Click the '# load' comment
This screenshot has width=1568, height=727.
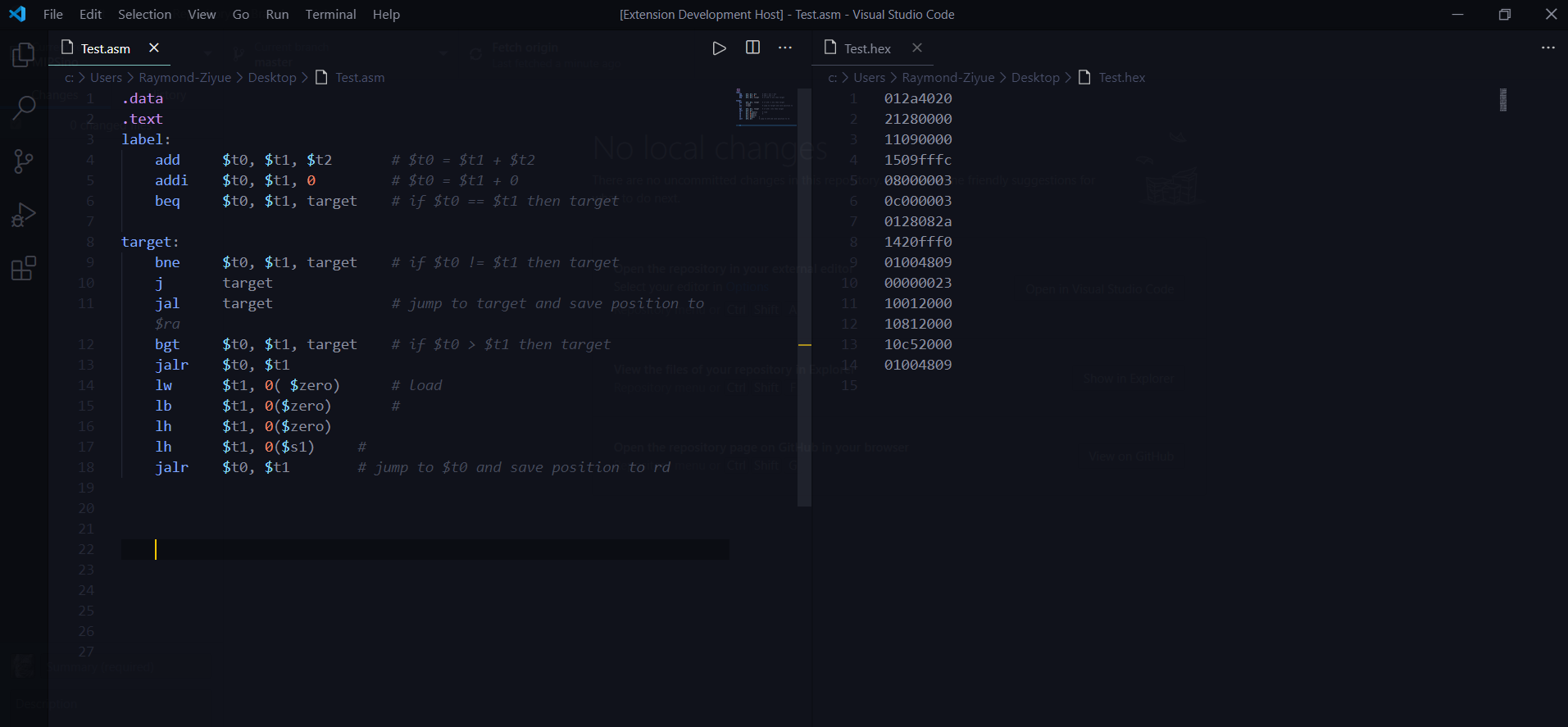pos(416,385)
